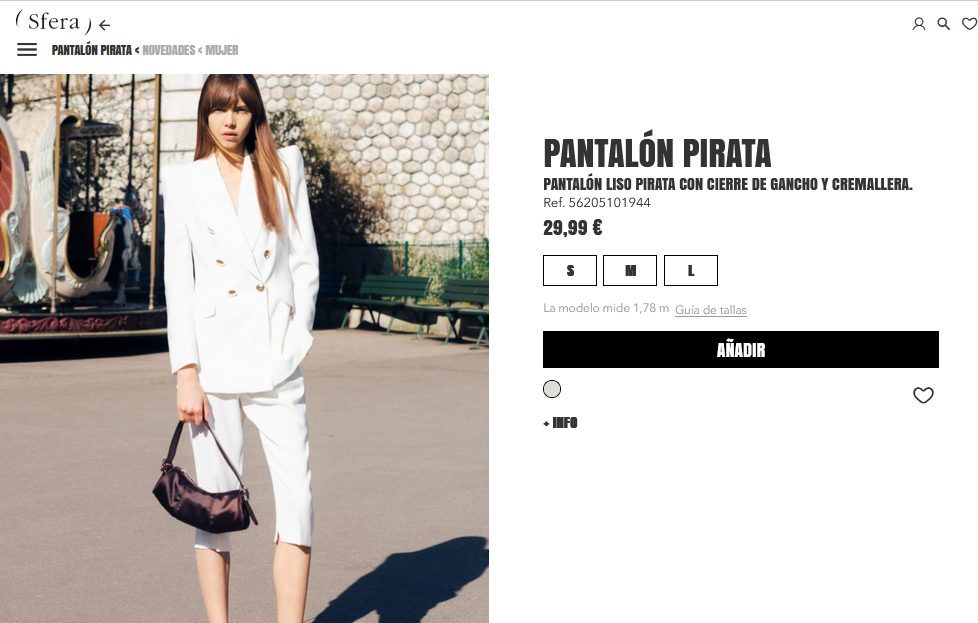Screen dimensions: 978x623
Task: Open the hamburger navigation menu
Action: click(x=27, y=49)
